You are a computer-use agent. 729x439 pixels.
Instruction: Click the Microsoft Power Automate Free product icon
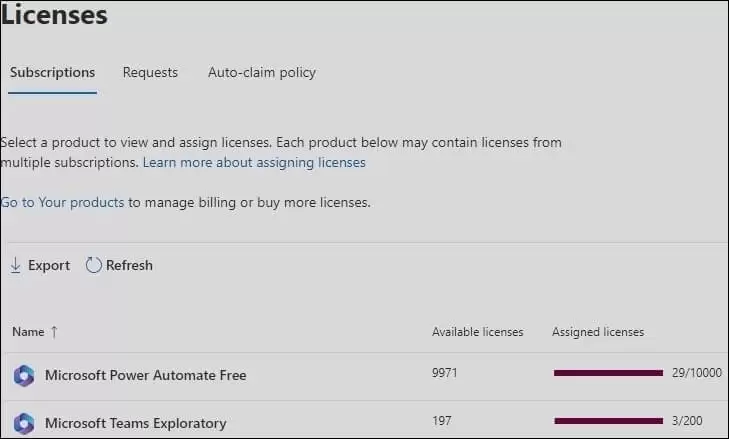[24, 376]
